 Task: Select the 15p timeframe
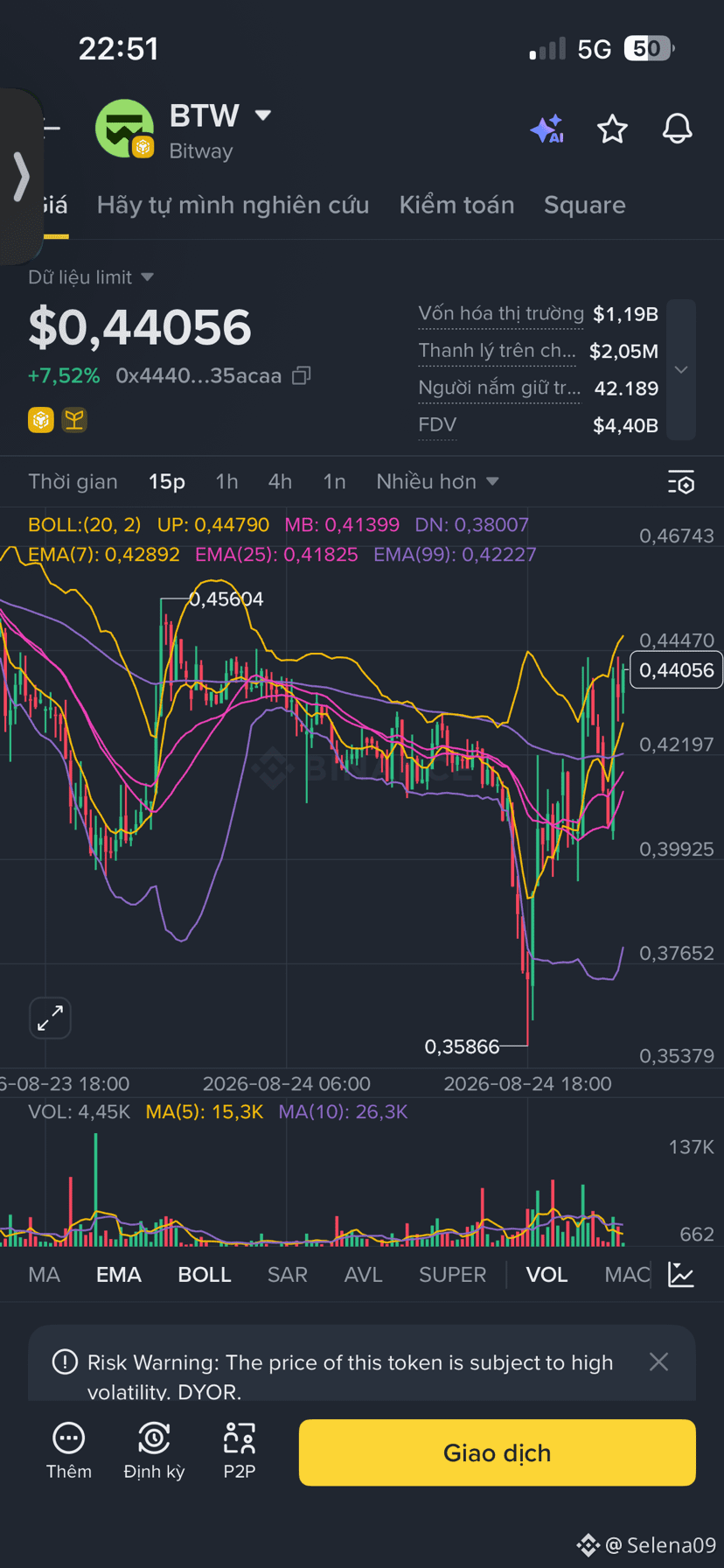tap(167, 481)
